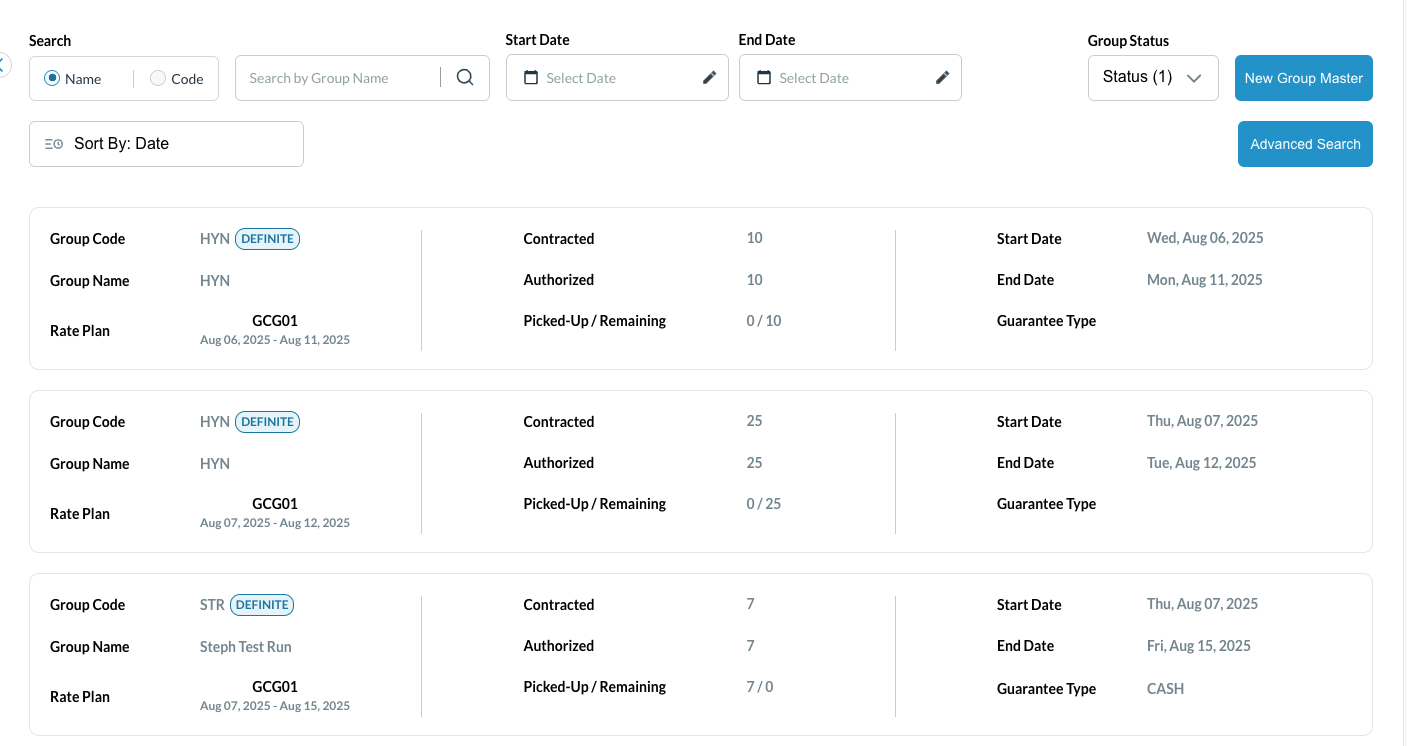Click the Start Date calendar icon
The width and height of the screenshot is (1407, 746).
(x=531, y=78)
